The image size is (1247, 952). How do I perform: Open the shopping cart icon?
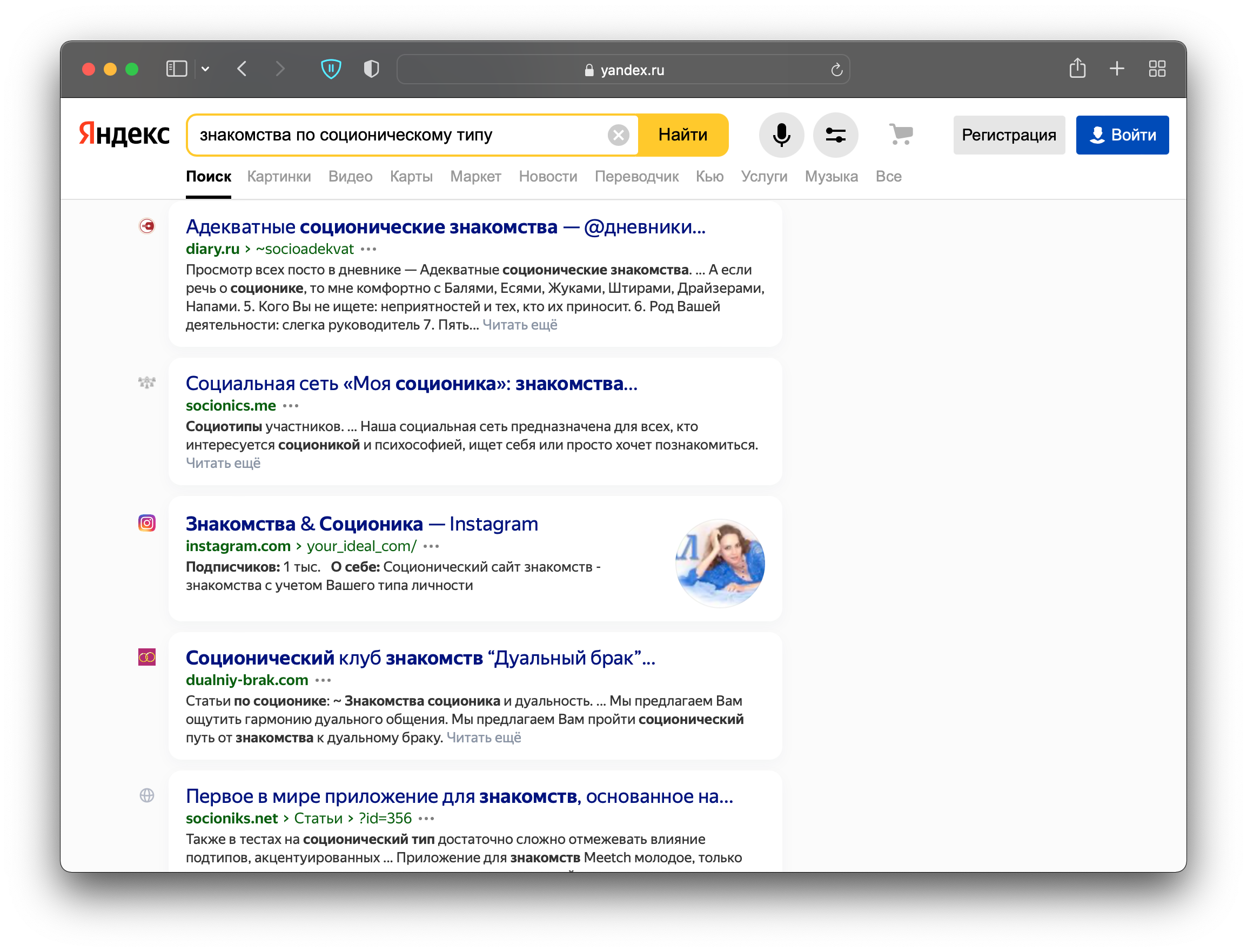[901, 135]
